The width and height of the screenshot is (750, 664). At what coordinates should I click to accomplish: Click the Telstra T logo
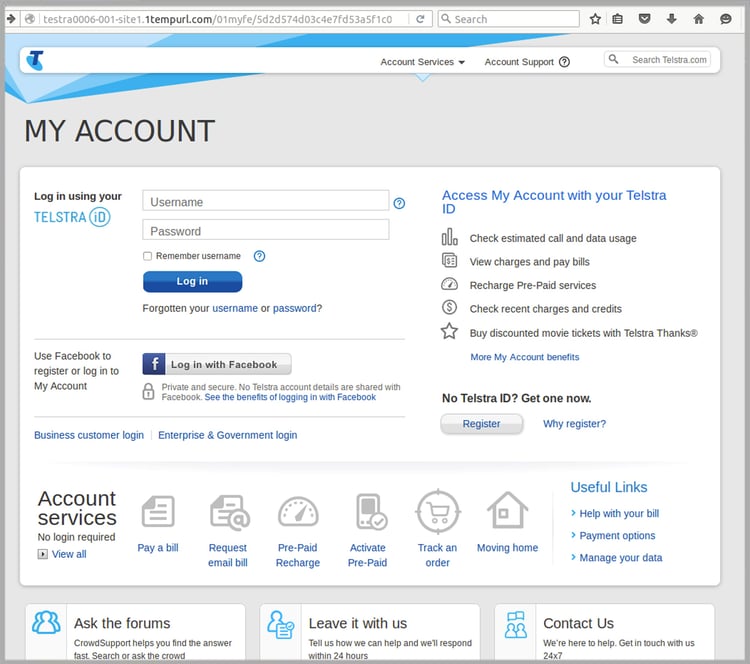pos(35,60)
